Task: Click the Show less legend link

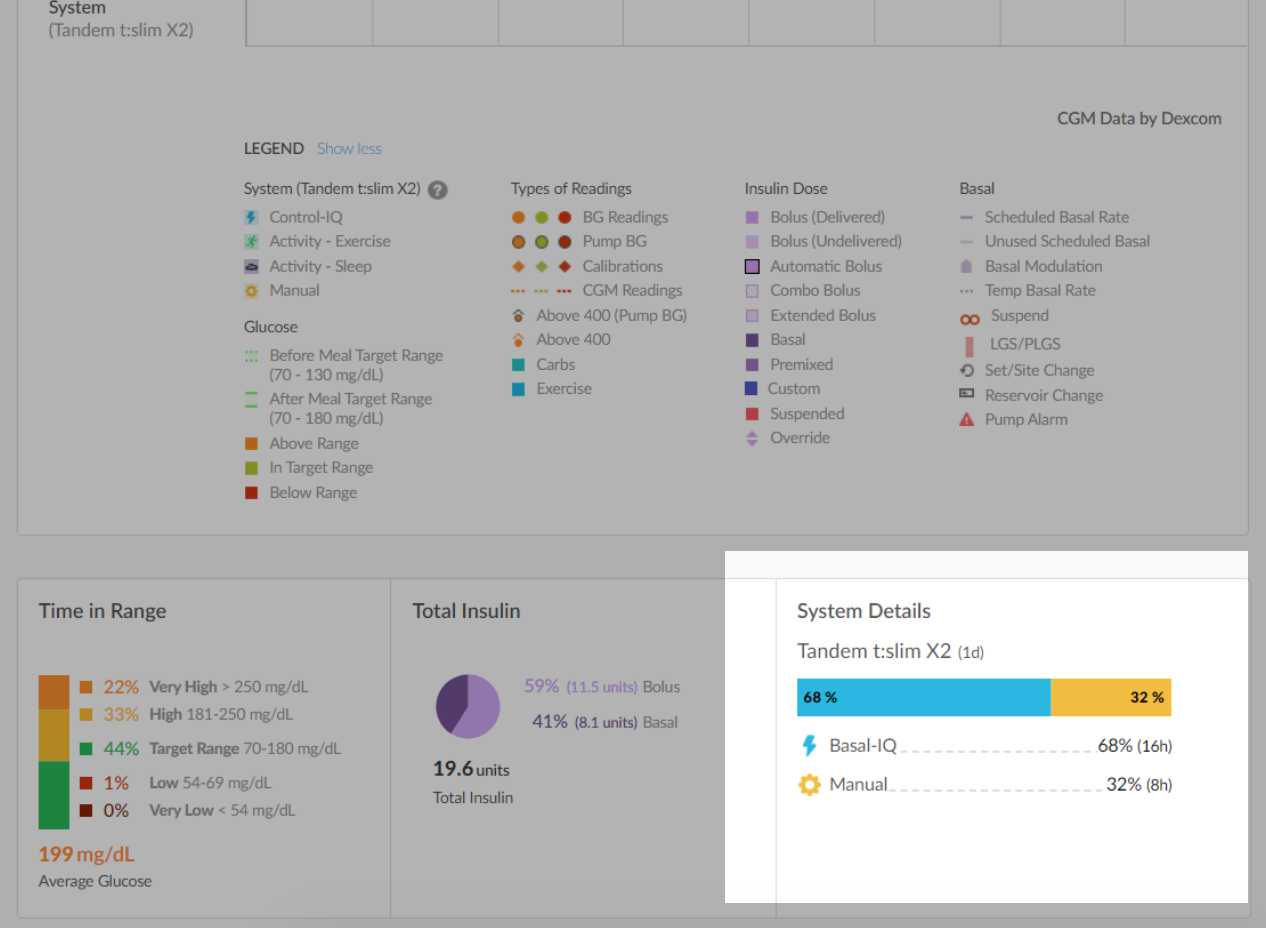Action: tap(349, 148)
